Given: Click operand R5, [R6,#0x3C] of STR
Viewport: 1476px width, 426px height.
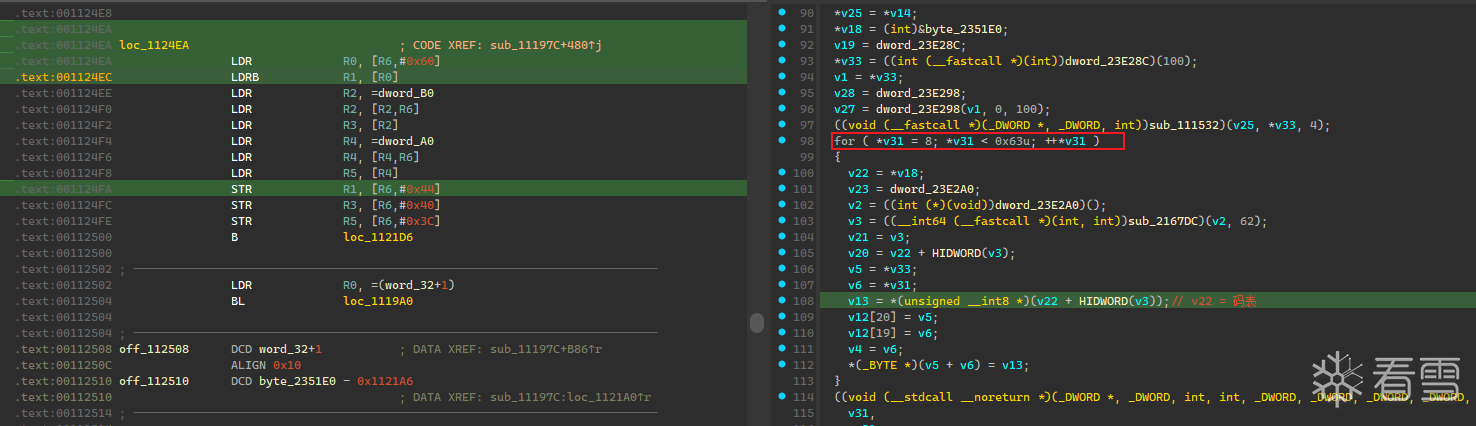Looking at the screenshot, I should 391,221.
